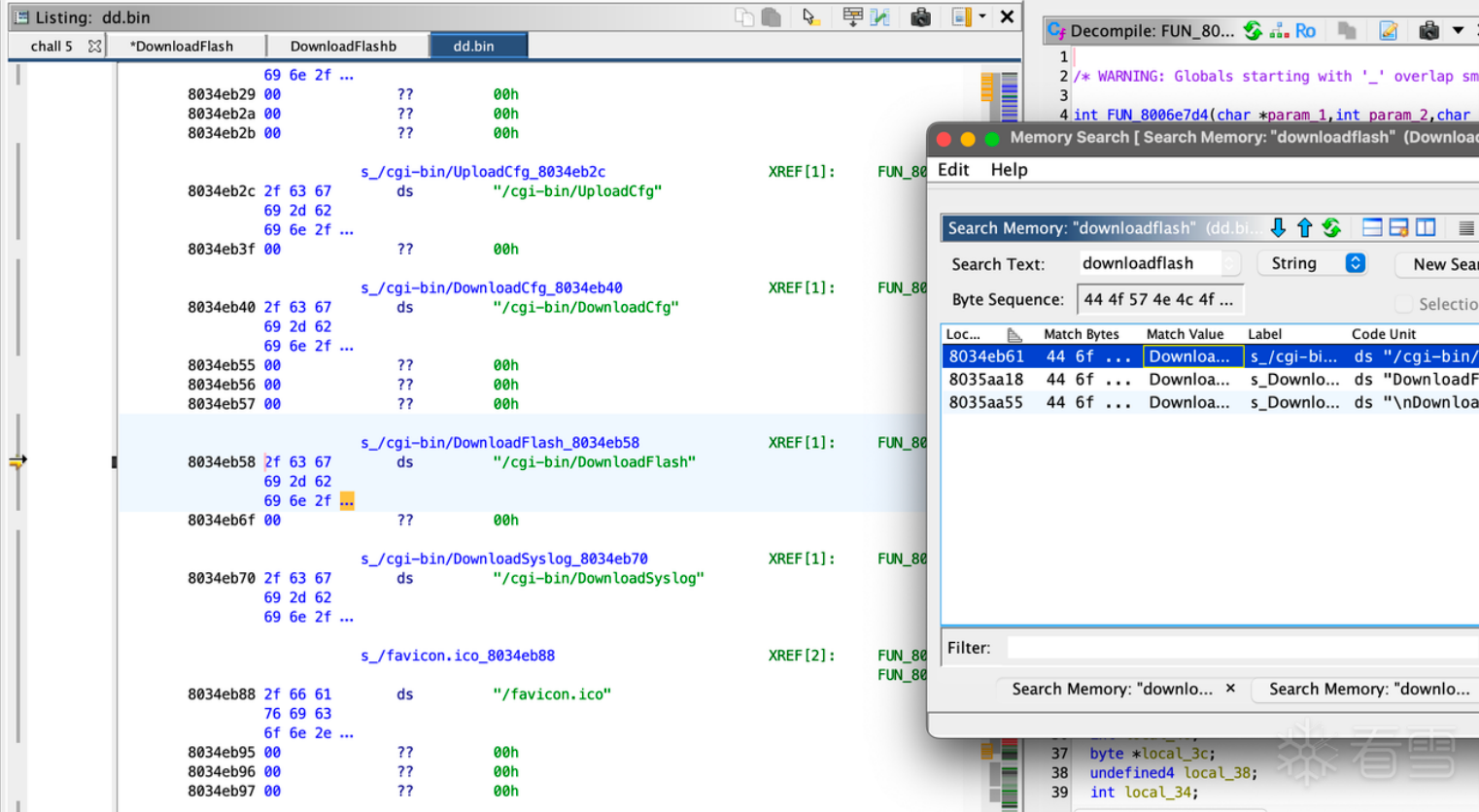Toggle the scan controls panel icon
Screen dimensions: 1479x812
(1399, 228)
